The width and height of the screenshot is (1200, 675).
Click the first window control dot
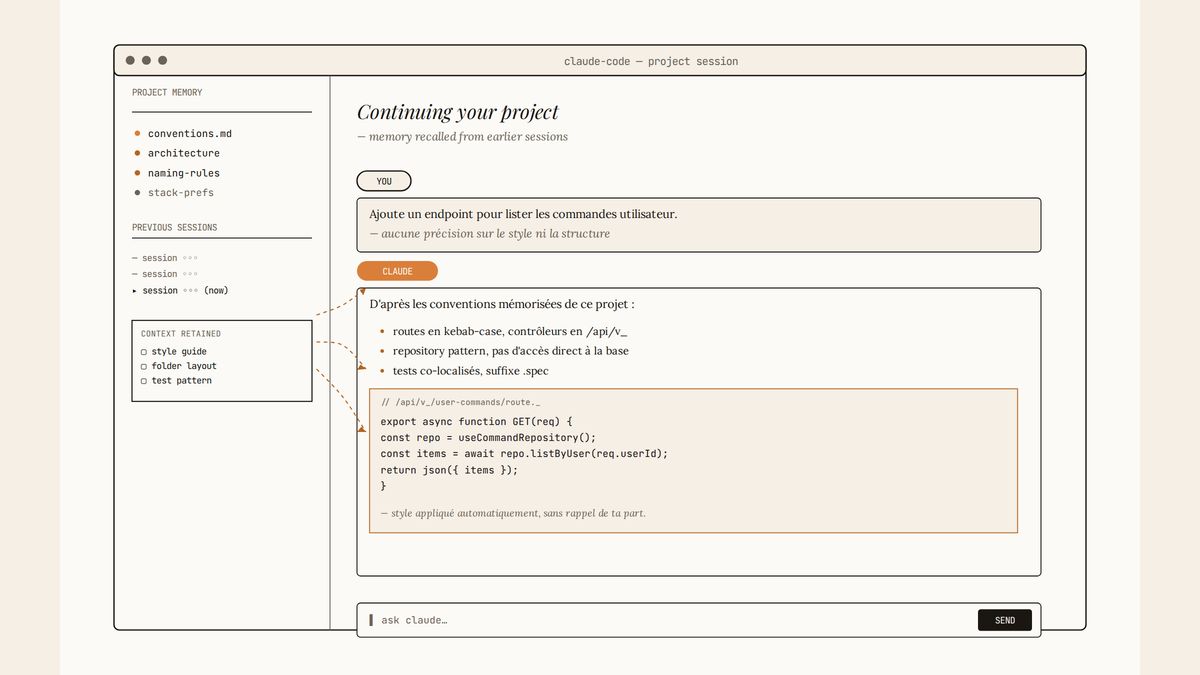click(x=130, y=60)
